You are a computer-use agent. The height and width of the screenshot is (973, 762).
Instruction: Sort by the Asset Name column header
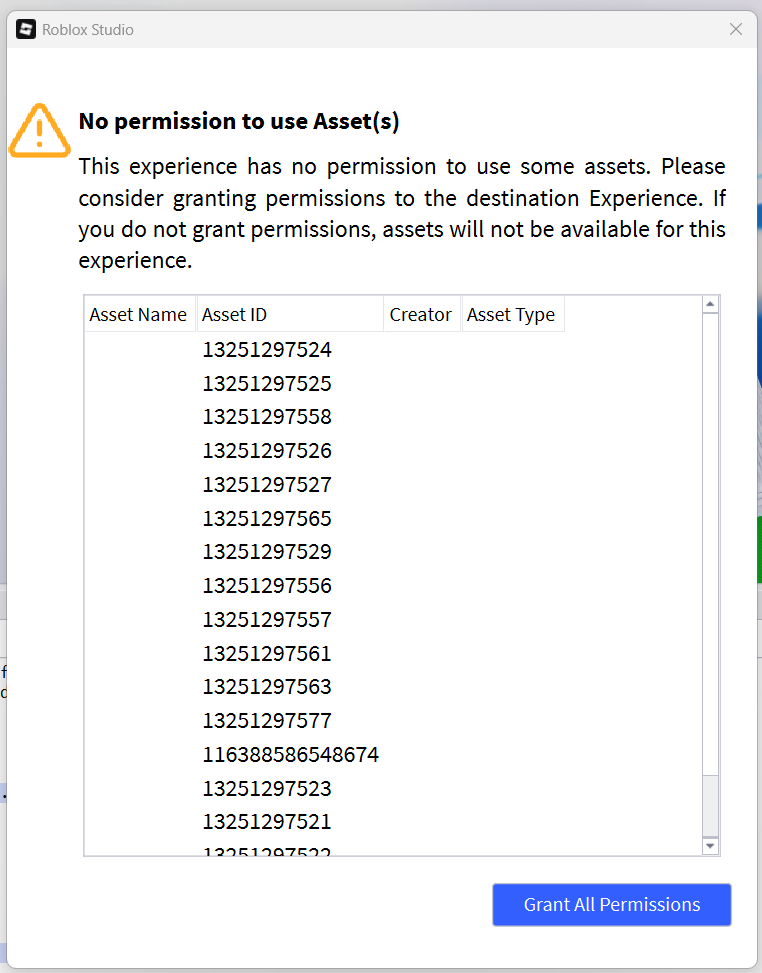coord(138,315)
